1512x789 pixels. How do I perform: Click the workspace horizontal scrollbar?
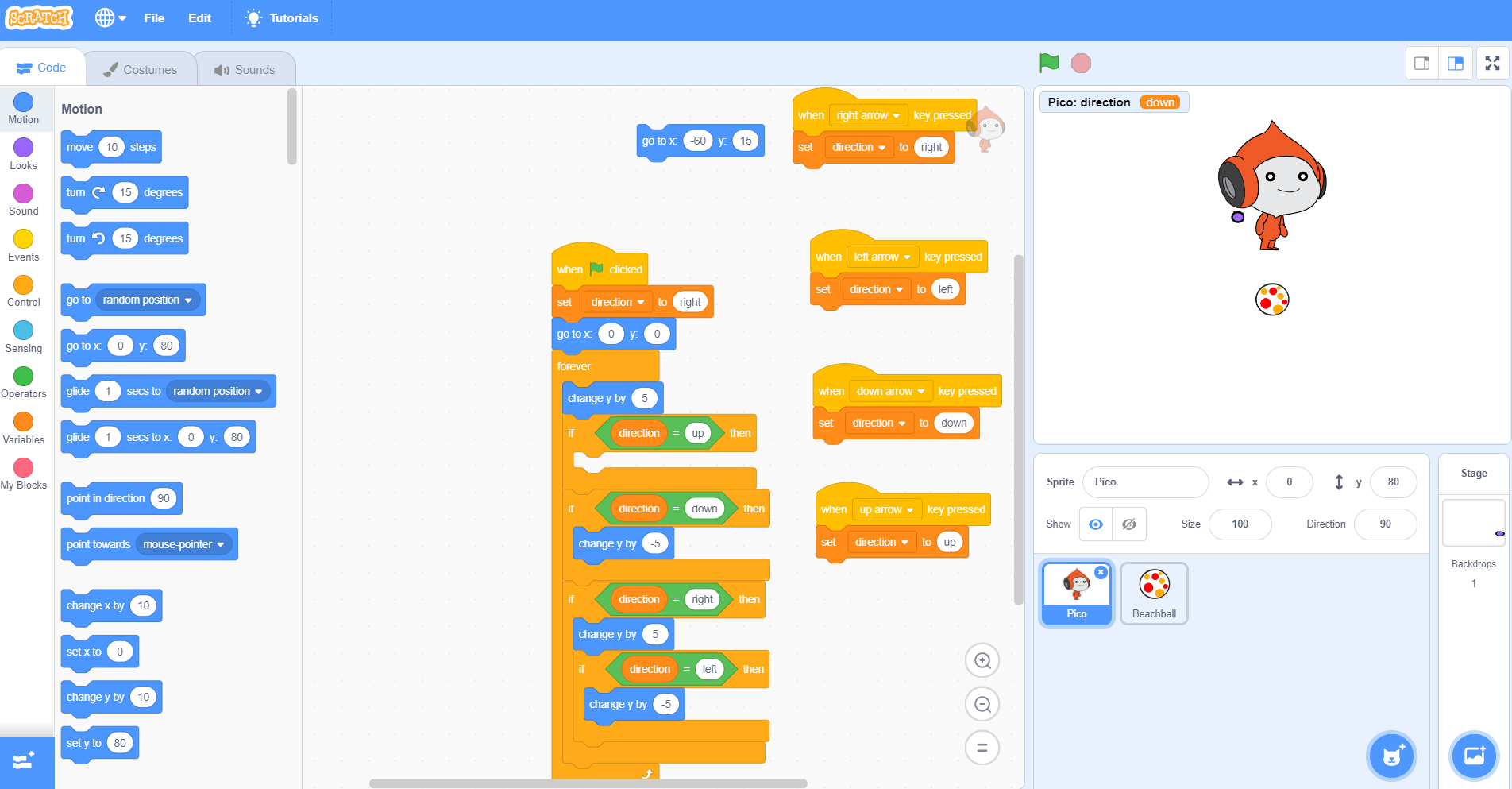pos(588,783)
